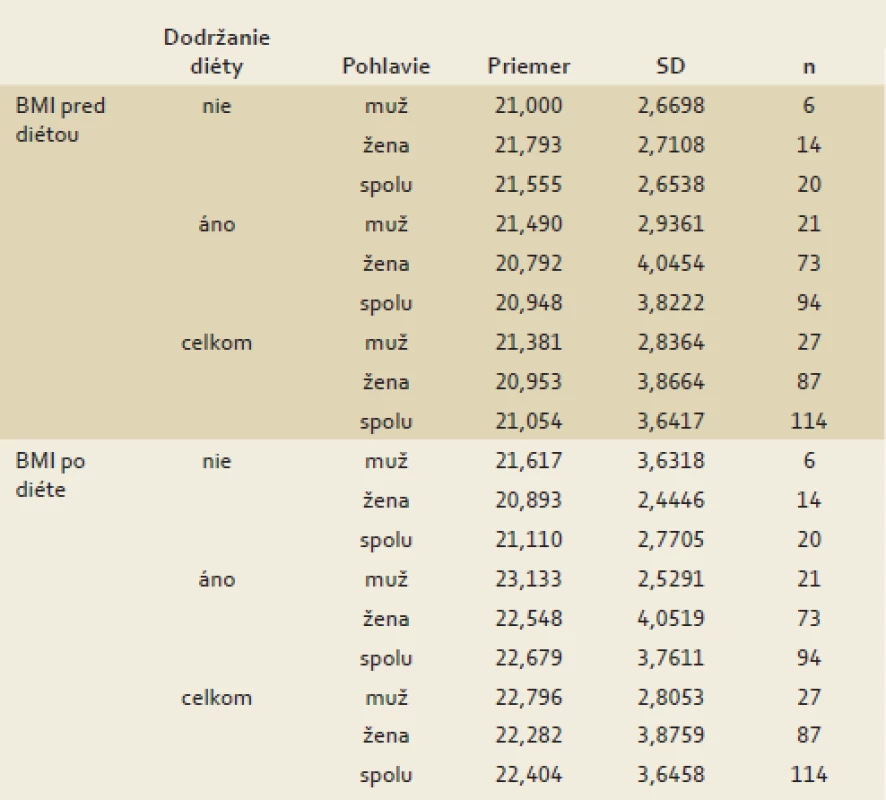Click the mean value 22,282
The image size is (886, 800).
(x=528, y=736)
